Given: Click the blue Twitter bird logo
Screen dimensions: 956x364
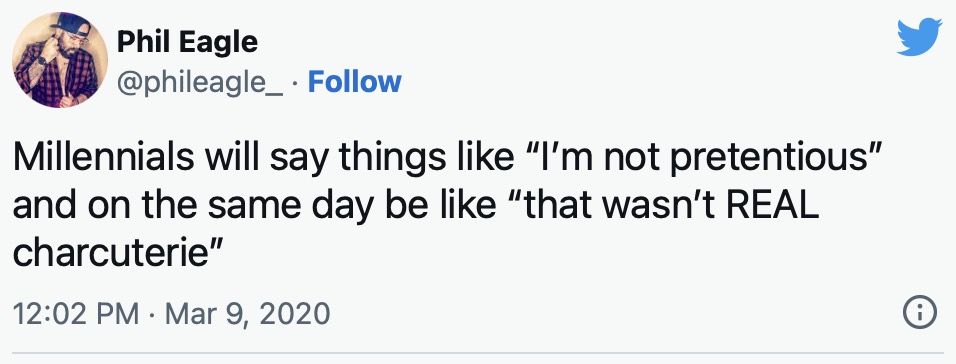Looking at the screenshot, I should click(x=919, y=37).
